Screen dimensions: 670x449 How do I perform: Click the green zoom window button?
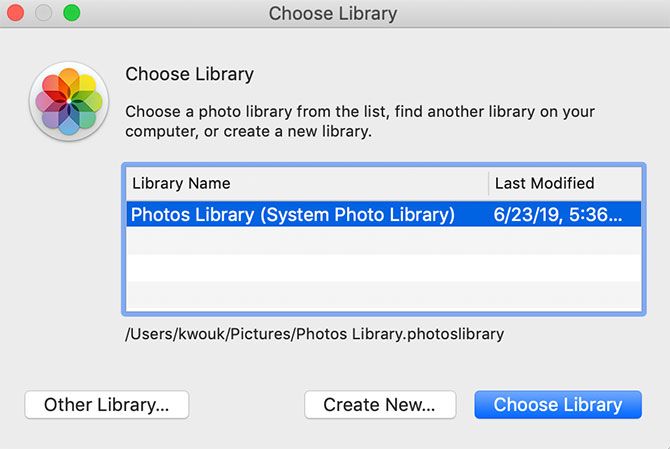(x=71, y=13)
